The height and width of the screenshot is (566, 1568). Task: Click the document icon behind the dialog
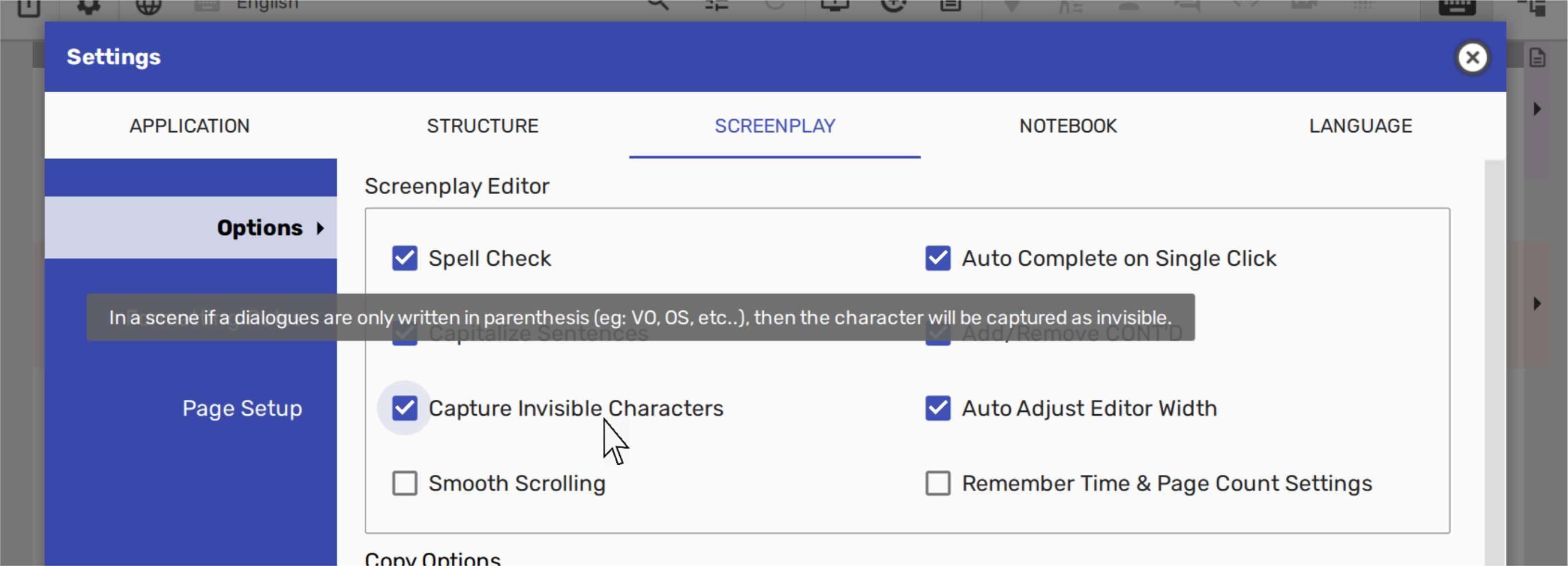[x=1537, y=58]
